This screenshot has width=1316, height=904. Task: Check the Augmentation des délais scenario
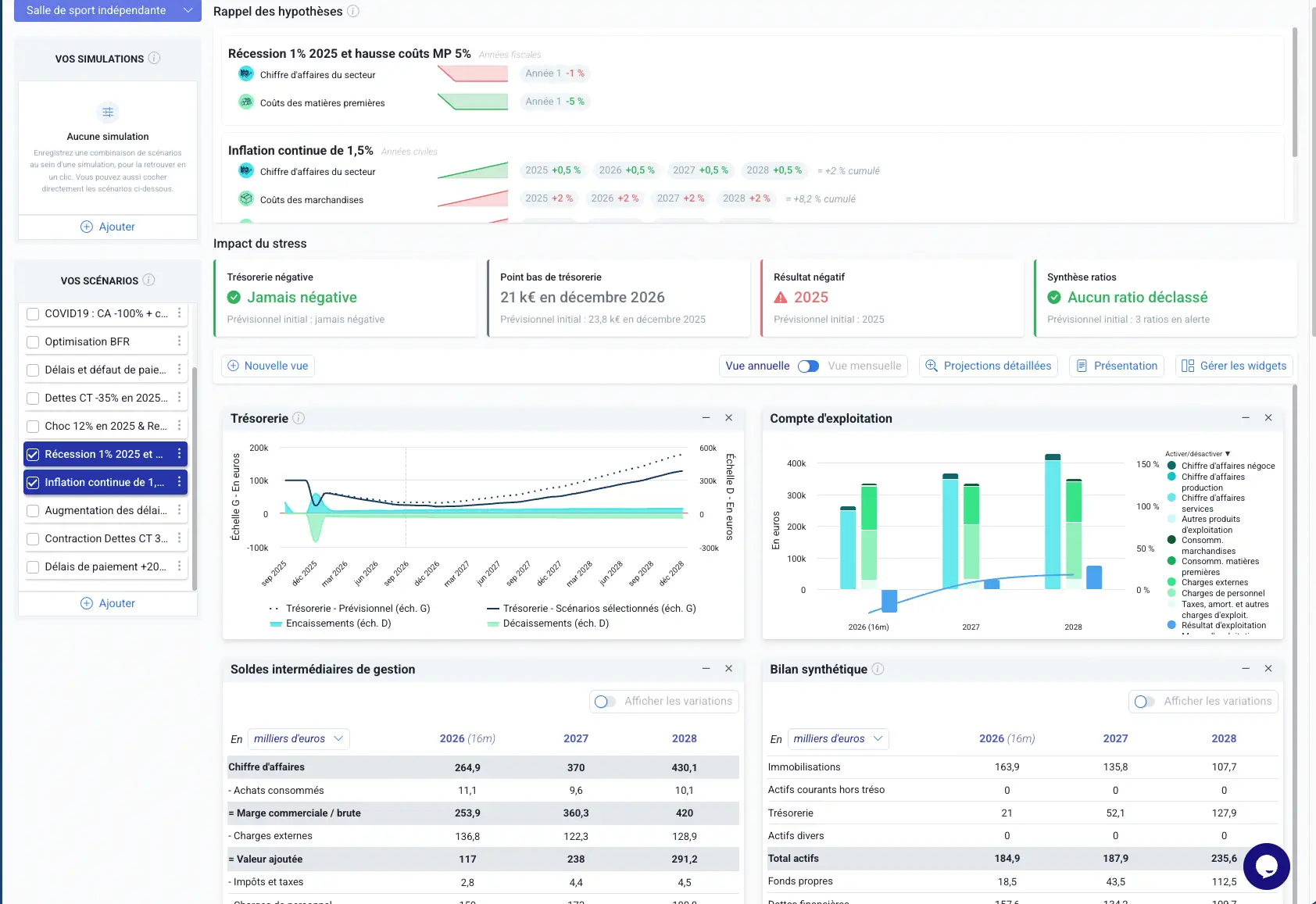pos(33,511)
